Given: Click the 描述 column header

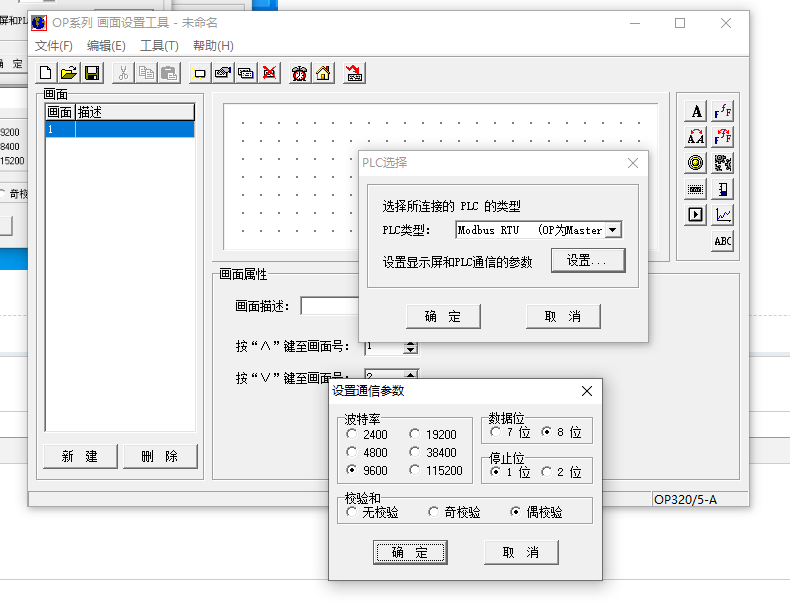Looking at the screenshot, I should click(135, 112).
